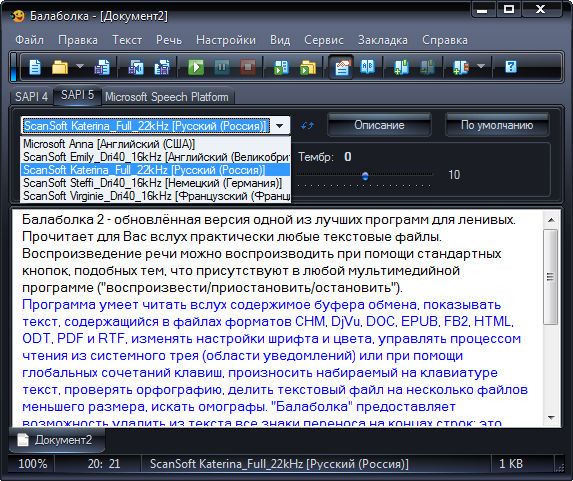Click the Split and convert to audio icon
The image size is (573, 481).
(x=162, y=67)
